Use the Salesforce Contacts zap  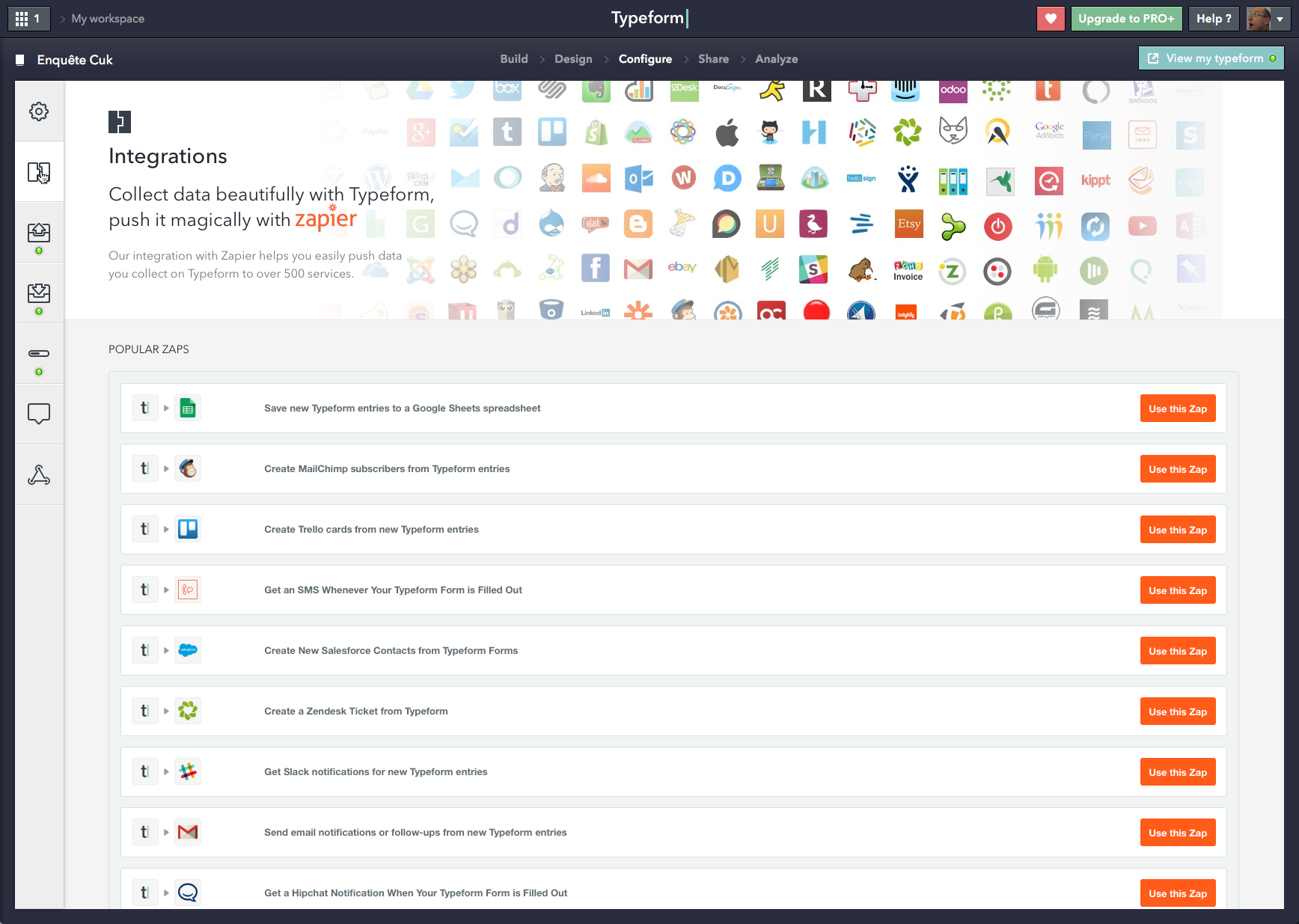coord(1178,651)
